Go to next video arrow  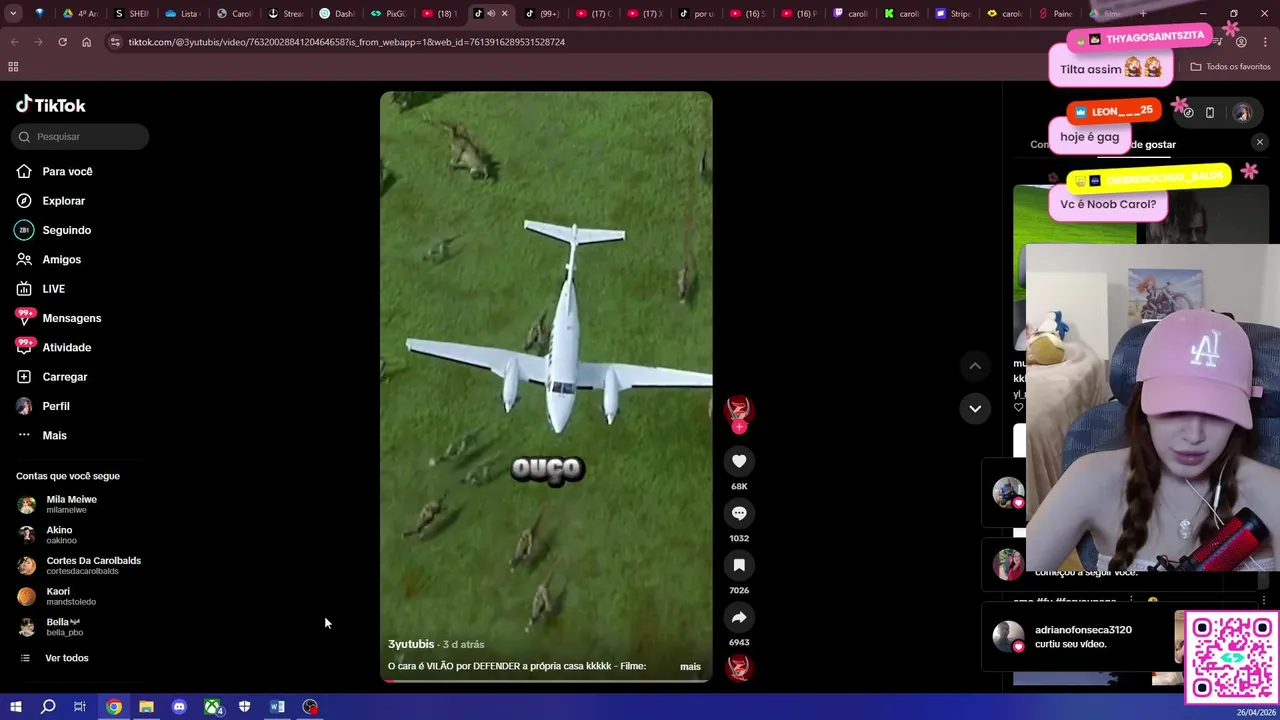975,408
